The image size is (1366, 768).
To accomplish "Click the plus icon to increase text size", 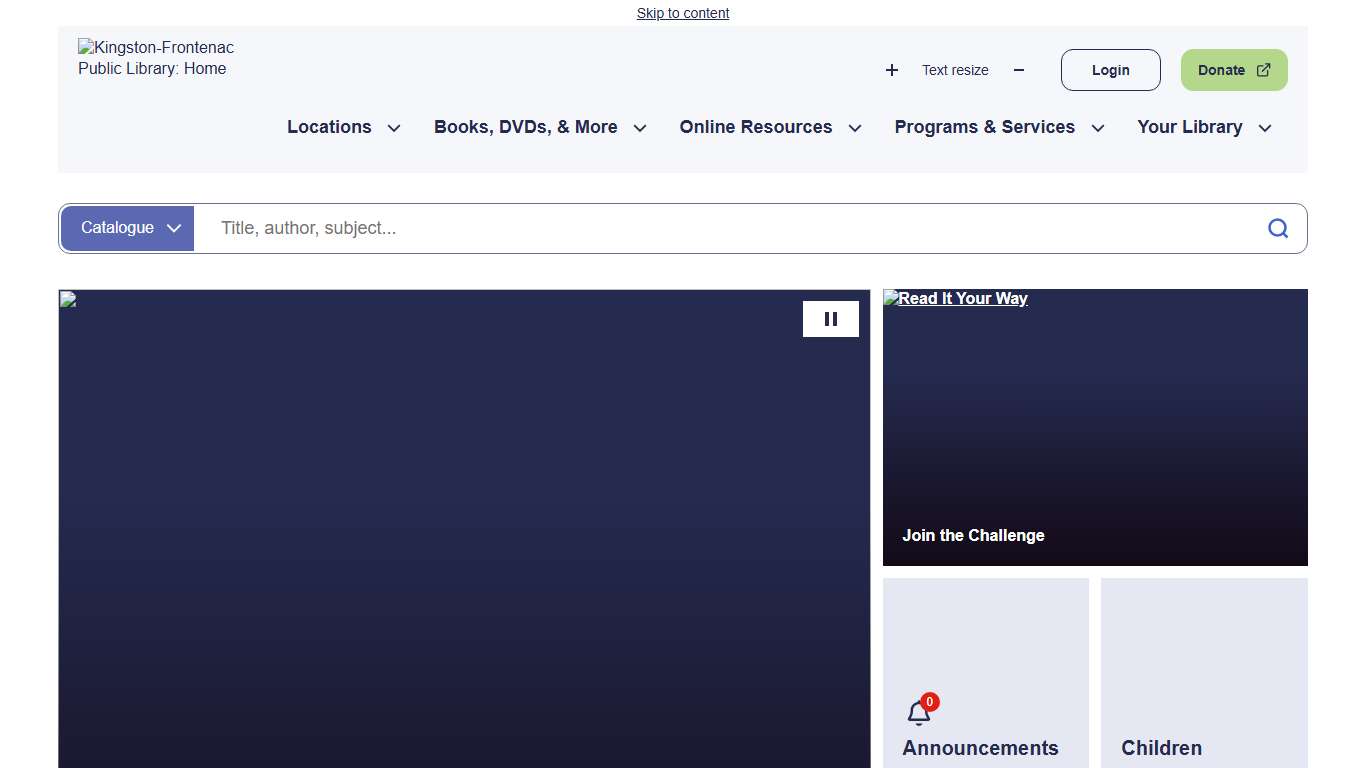I will pyautogui.click(x=892, y=70).
